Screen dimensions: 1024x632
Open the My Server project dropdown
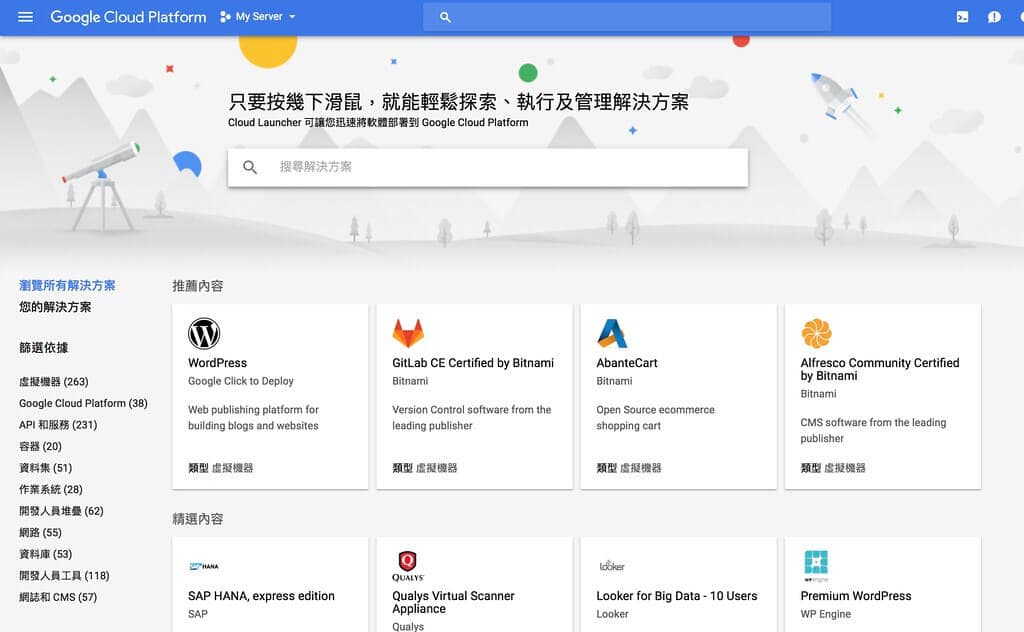coord(259,16)
